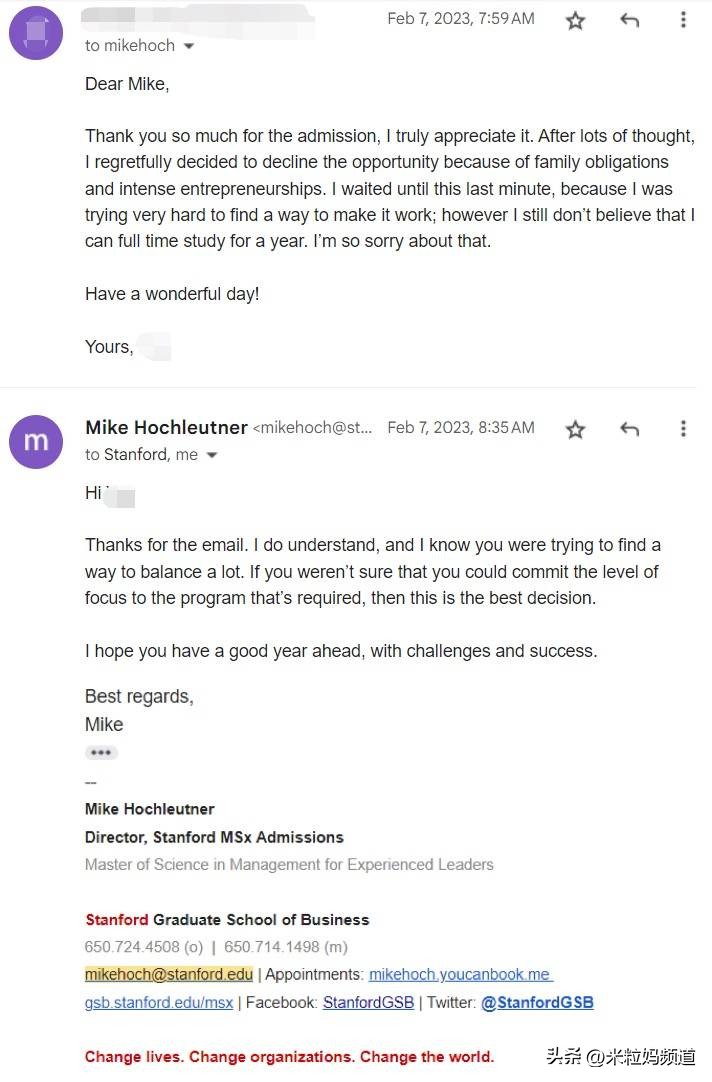The image size is (712, 1082).
Task: Open the mikehoch.youcanbook.me appointments link
Action: pos(460,974)
